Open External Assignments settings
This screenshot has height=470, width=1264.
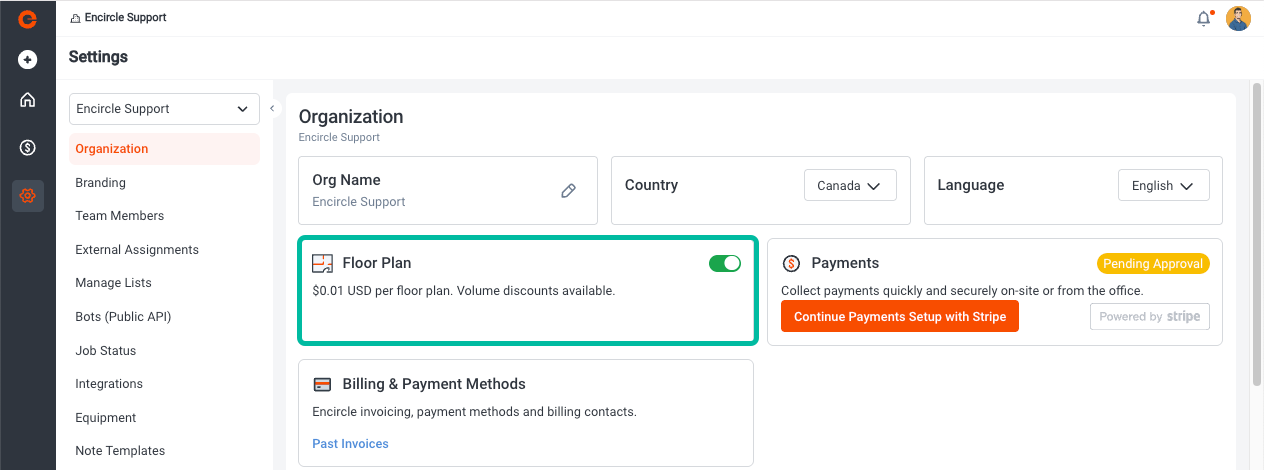click(136, 250)
